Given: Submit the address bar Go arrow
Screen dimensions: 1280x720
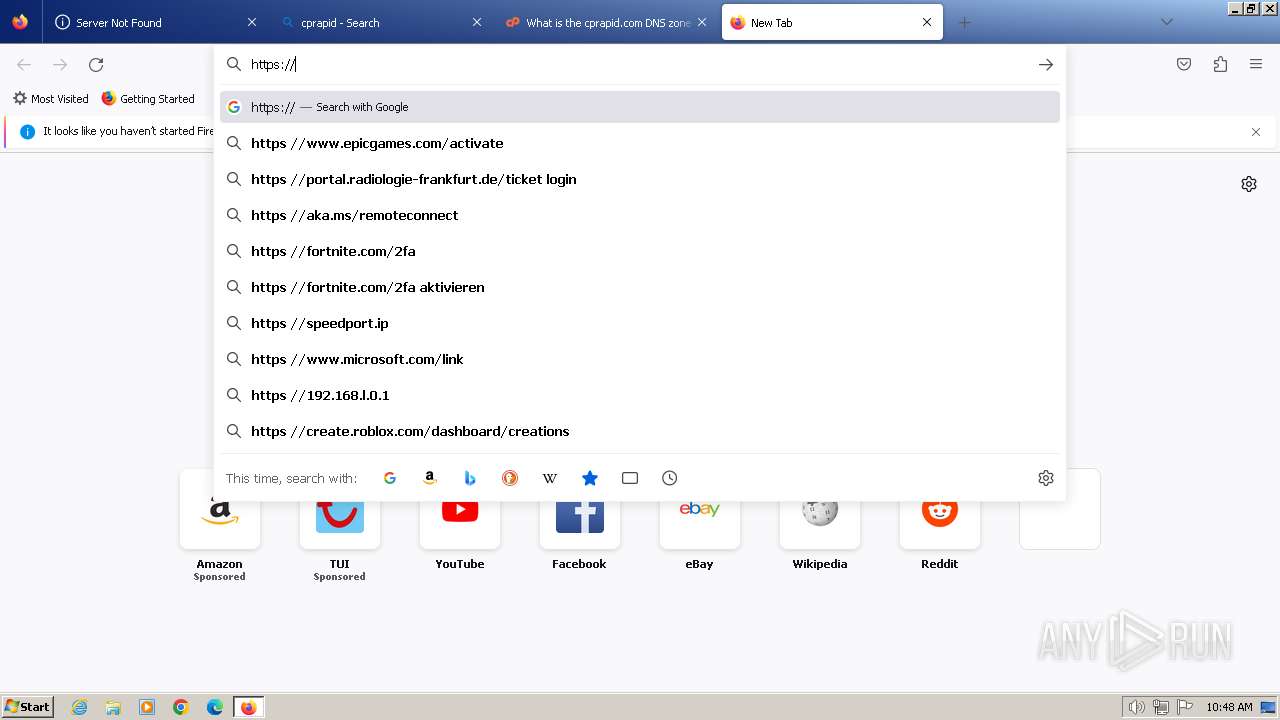Looking at the screenshot, I should (1045, 65).
